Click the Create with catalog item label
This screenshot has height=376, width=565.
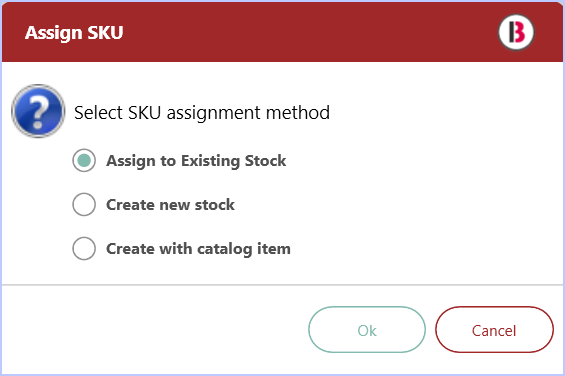coord(198,249)
